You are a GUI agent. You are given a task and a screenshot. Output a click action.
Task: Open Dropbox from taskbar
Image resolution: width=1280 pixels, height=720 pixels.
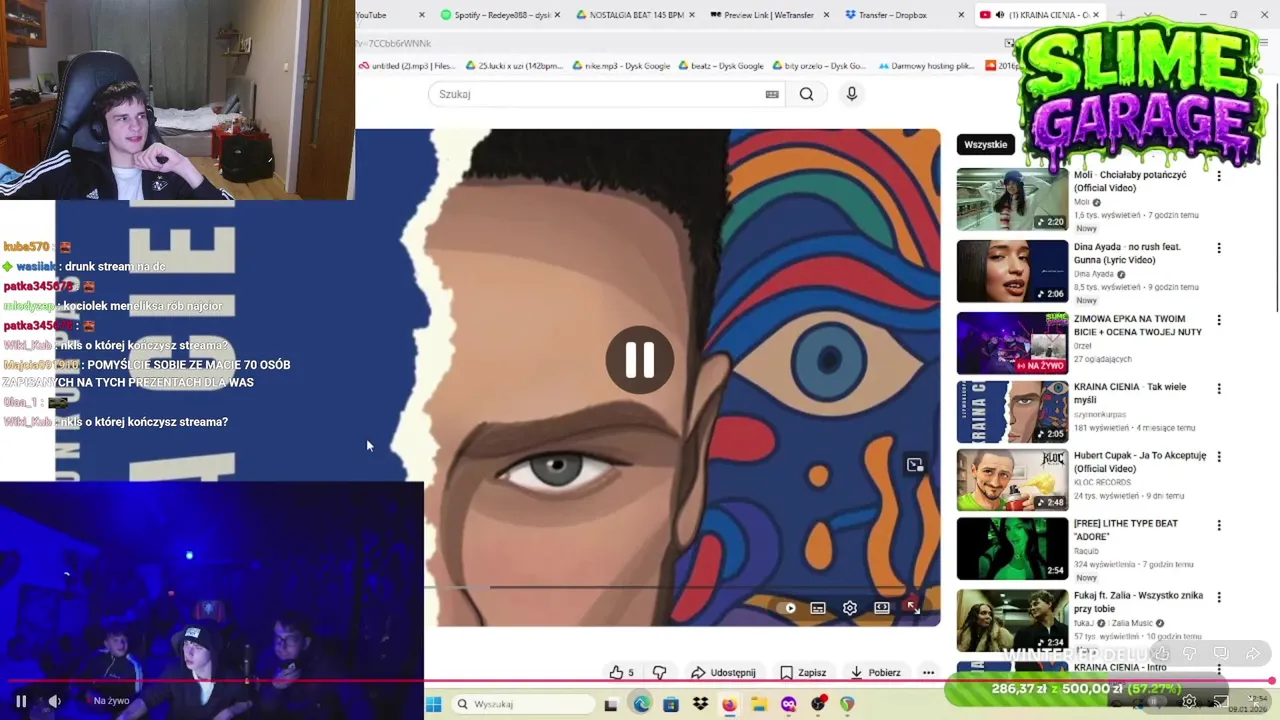[700, 704]
